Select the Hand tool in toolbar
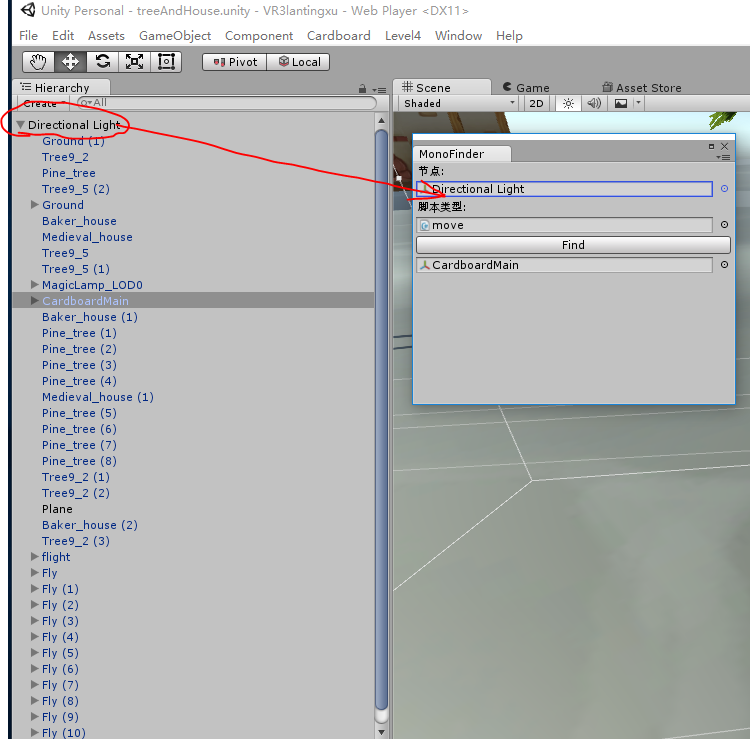 coord(38,62)
